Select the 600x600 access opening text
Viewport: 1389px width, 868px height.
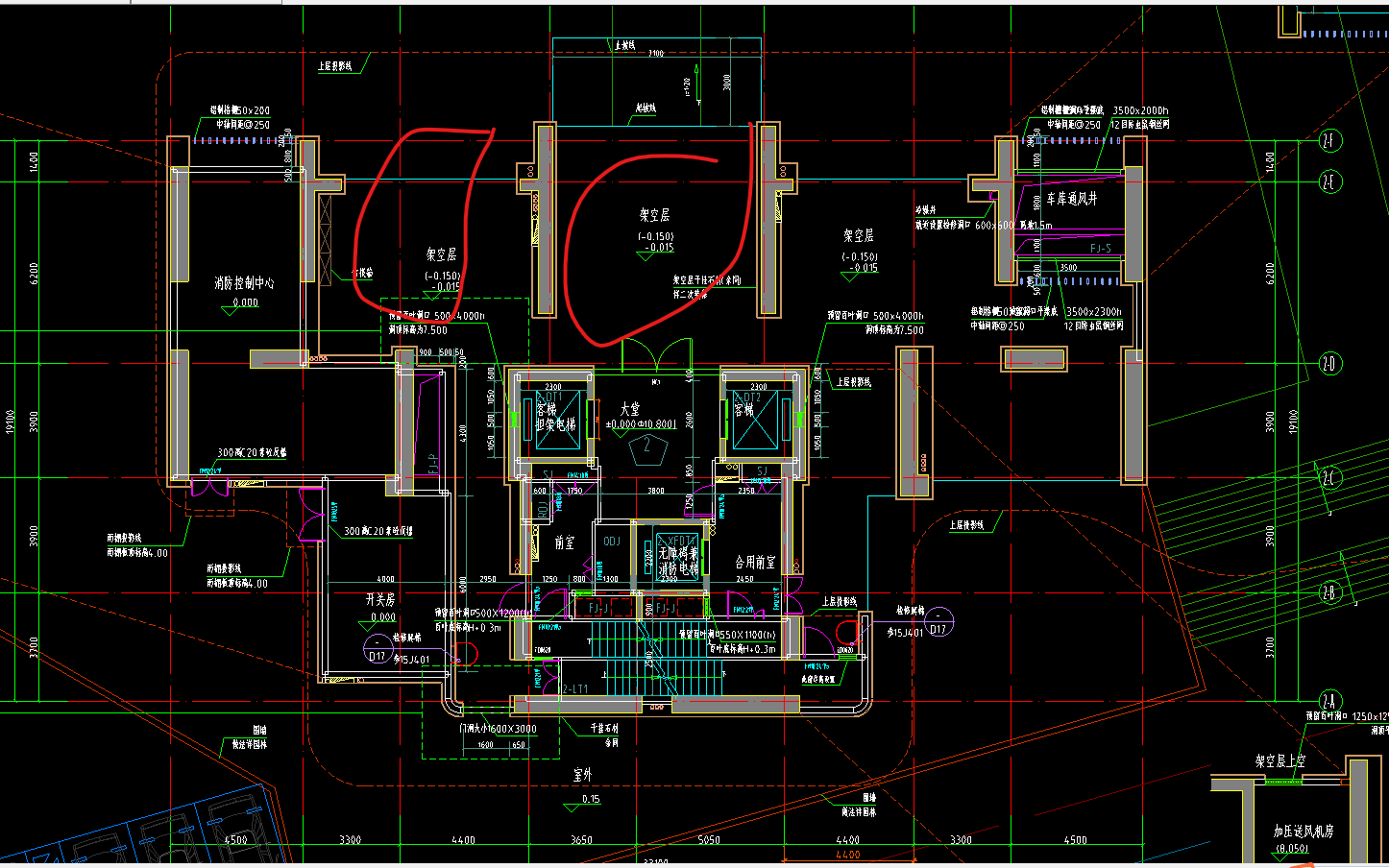point(995,226)
